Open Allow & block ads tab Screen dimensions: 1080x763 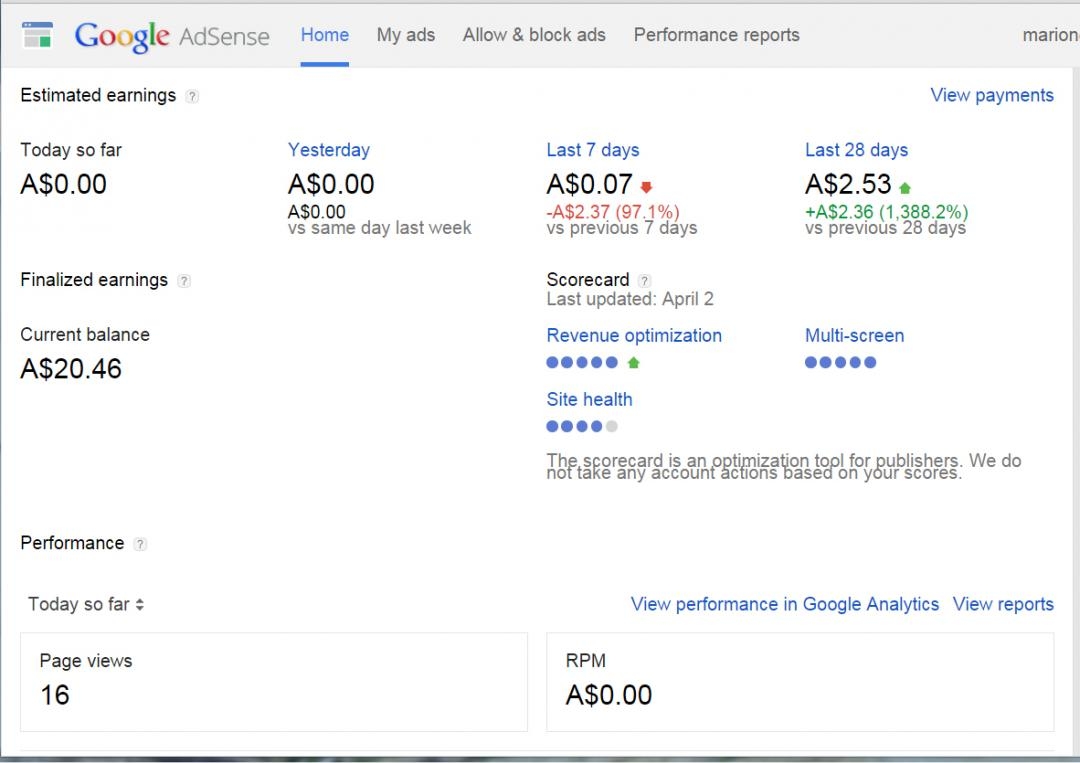click(534, 34)
